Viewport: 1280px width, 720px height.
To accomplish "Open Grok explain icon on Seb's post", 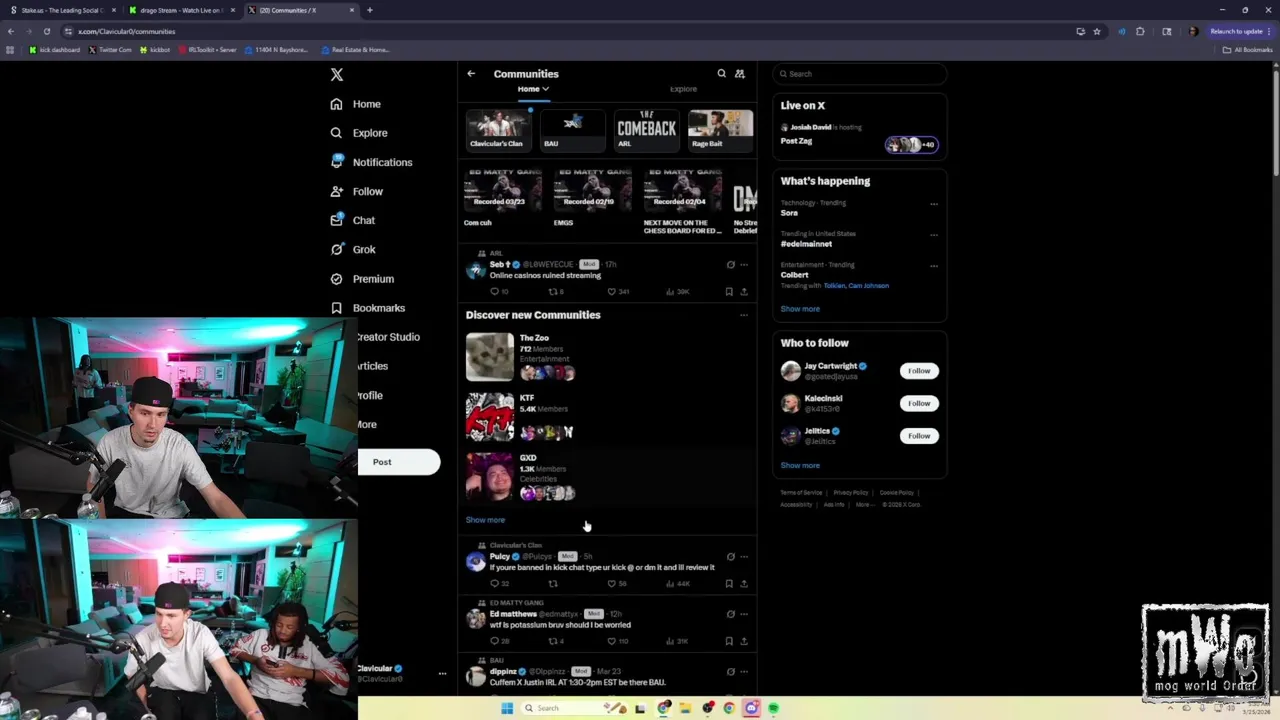I will pyautogui.click(x=730, y=265).
